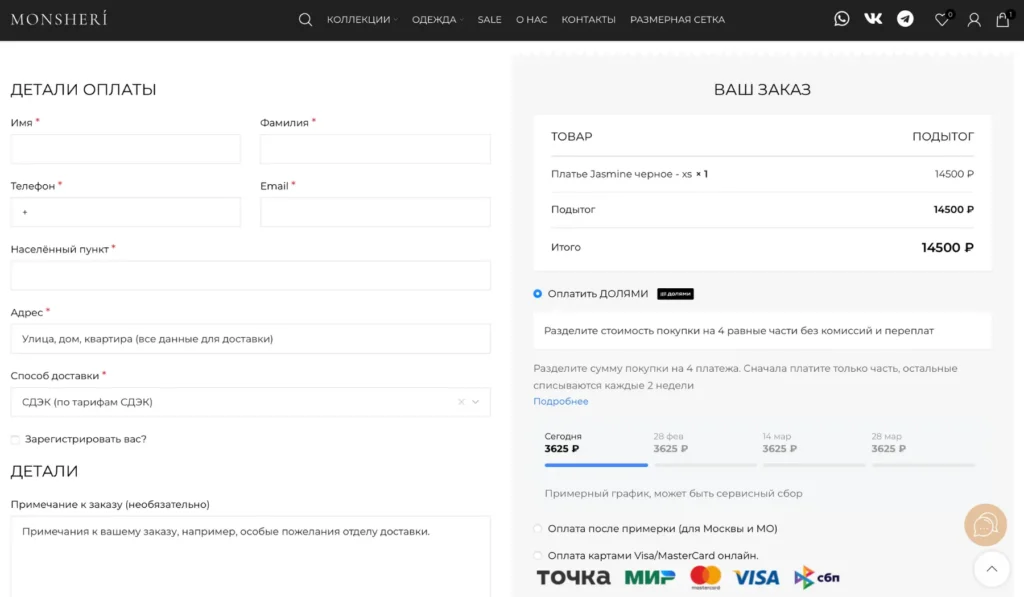Select "Оплата после примерки" radio option

(538, 529)
